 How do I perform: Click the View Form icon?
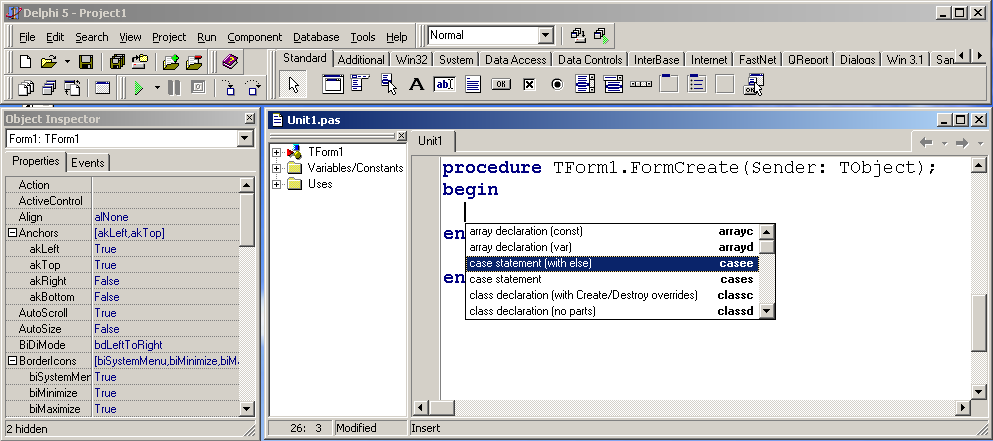click(49, 87)
